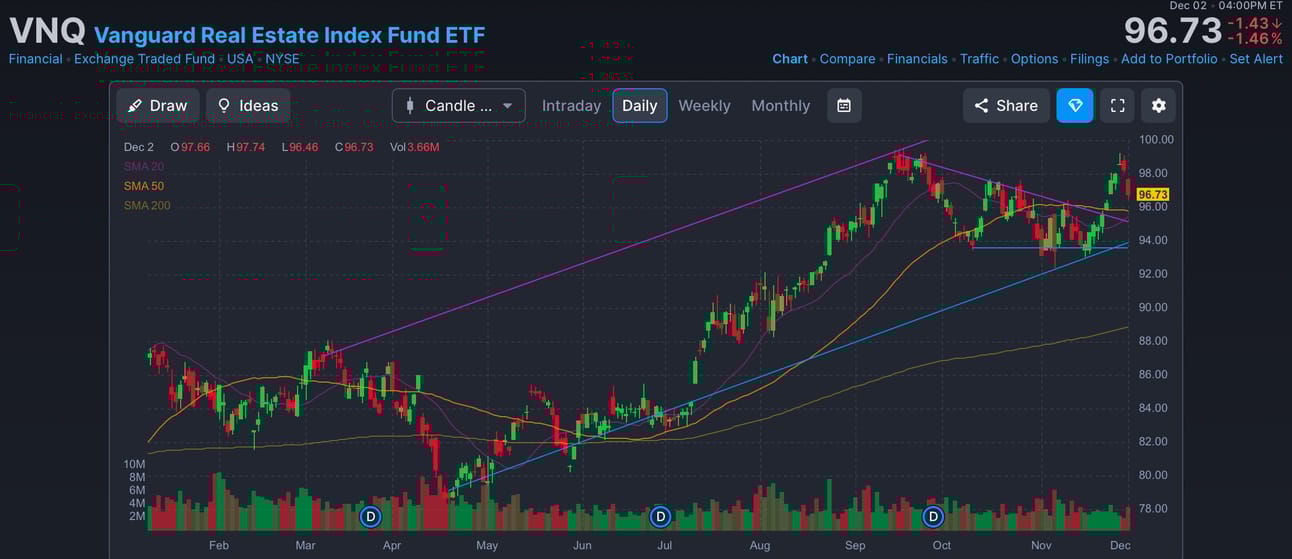Click the dividend marker near July
The height and width of the screenshot is (559, 1292).
(x=660, y=517)
